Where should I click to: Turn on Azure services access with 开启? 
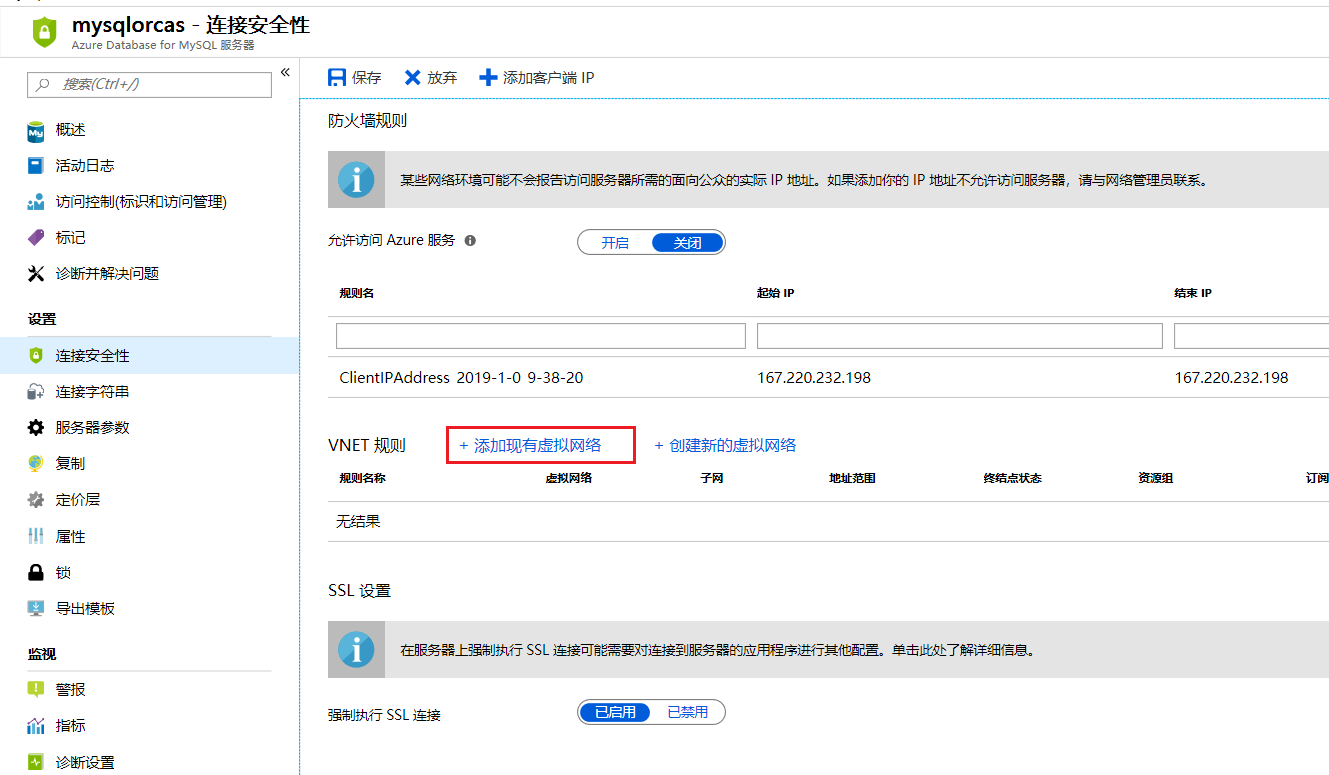(615, 243)
